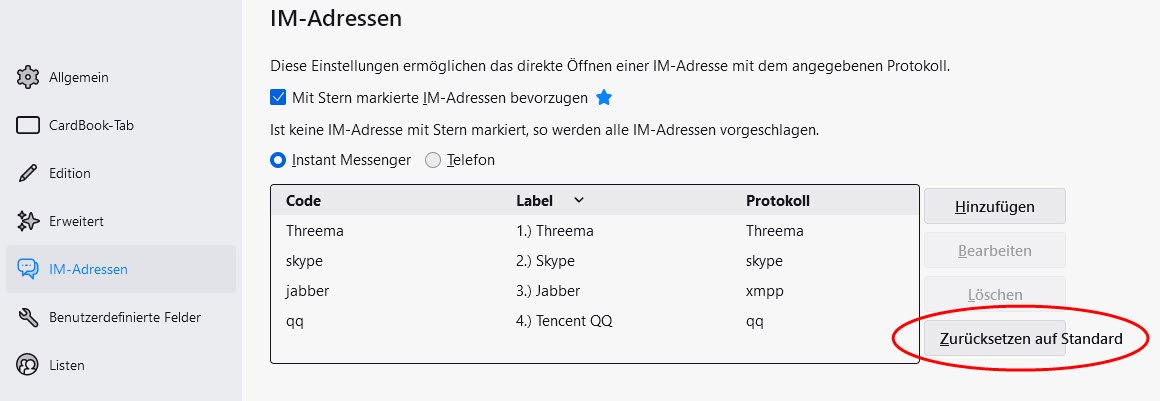Viewport: 1160px width, 401px height.
Task: Click the wrench icon for Benutzerdefinierte Felder
Action: coord(29,317)
